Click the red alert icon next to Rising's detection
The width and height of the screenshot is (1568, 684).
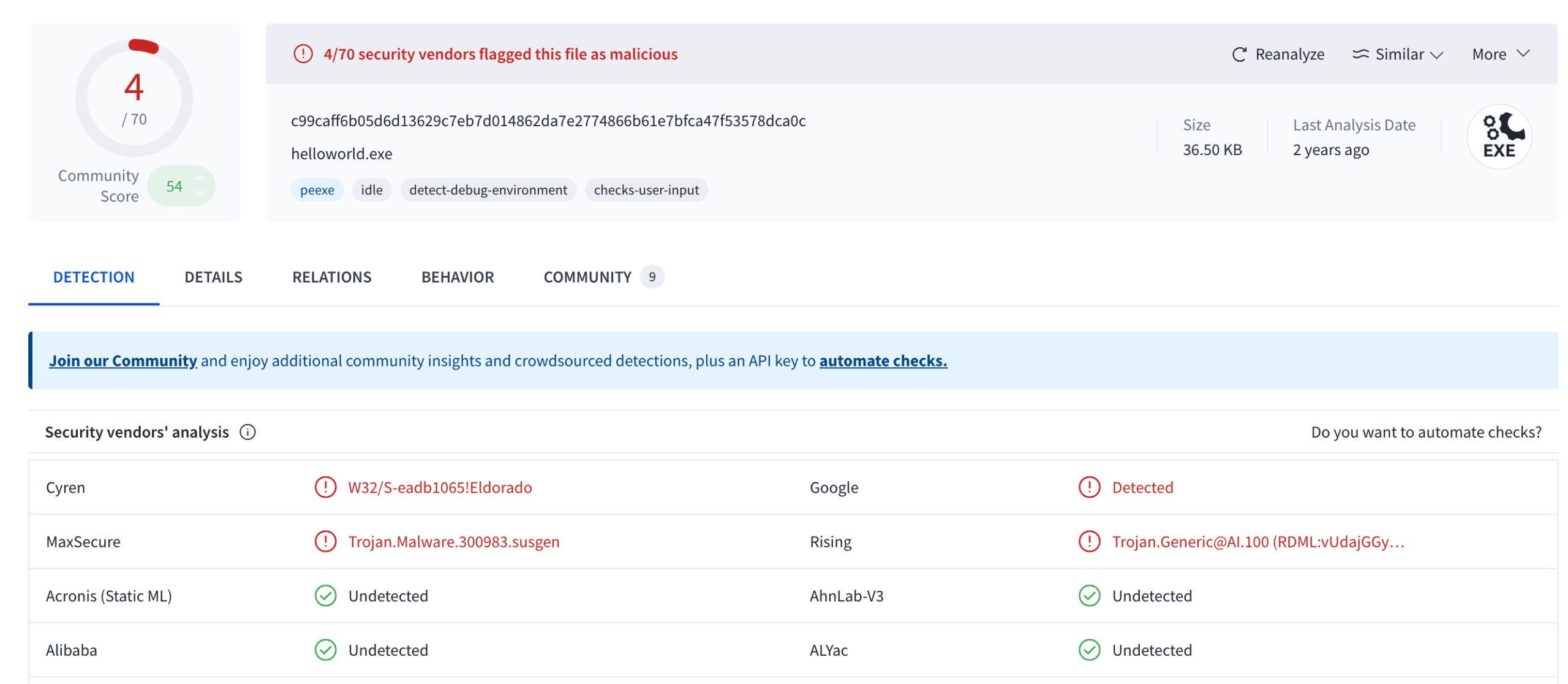1089,541
